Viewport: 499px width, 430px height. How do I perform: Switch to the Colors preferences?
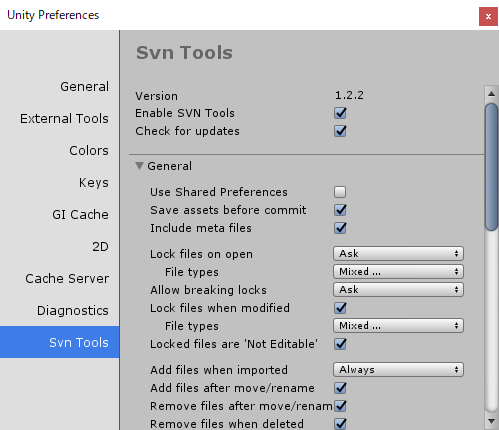(89, 151)
